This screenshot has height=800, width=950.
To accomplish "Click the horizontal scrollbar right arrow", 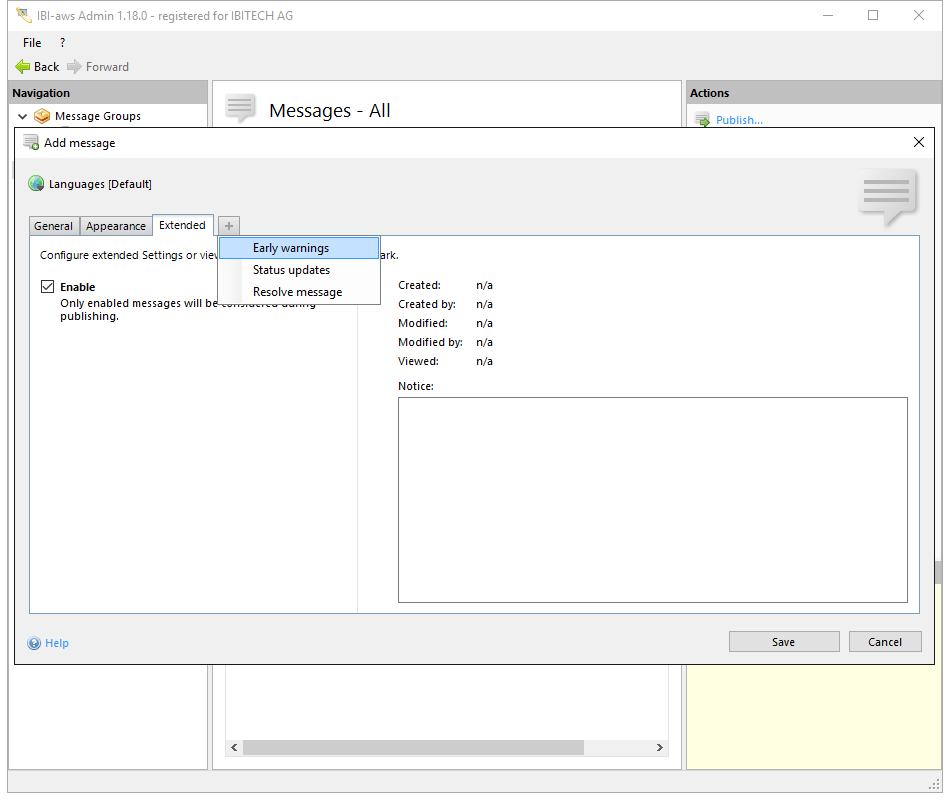I will pos(659,747).
